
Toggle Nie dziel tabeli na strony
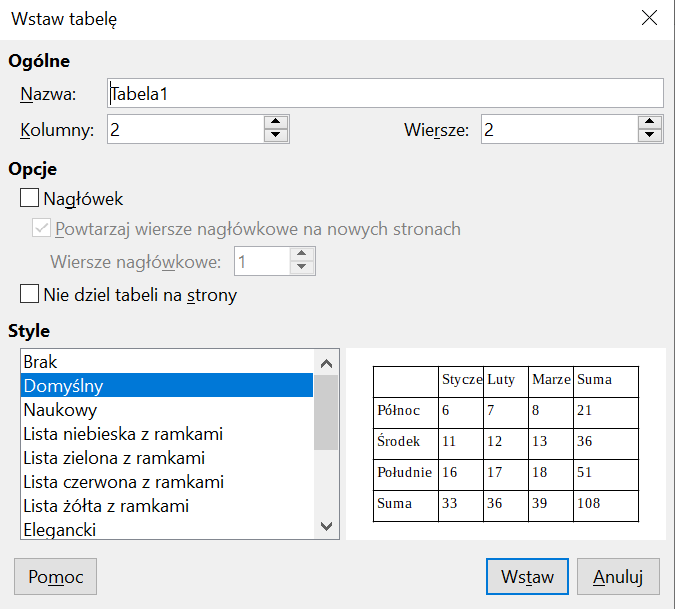[30, 295]
